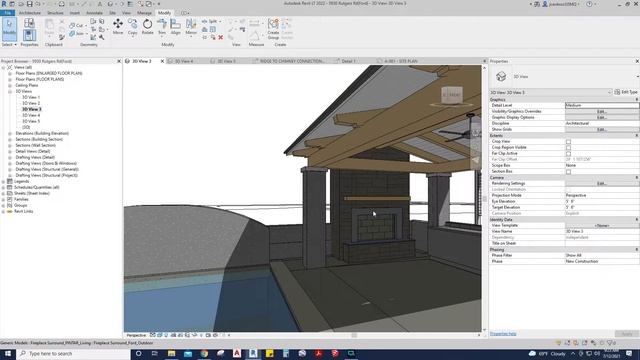This screenshot has height=360, width=640.
Task: Click the Windows Start button
Action: tap(8, 353)
